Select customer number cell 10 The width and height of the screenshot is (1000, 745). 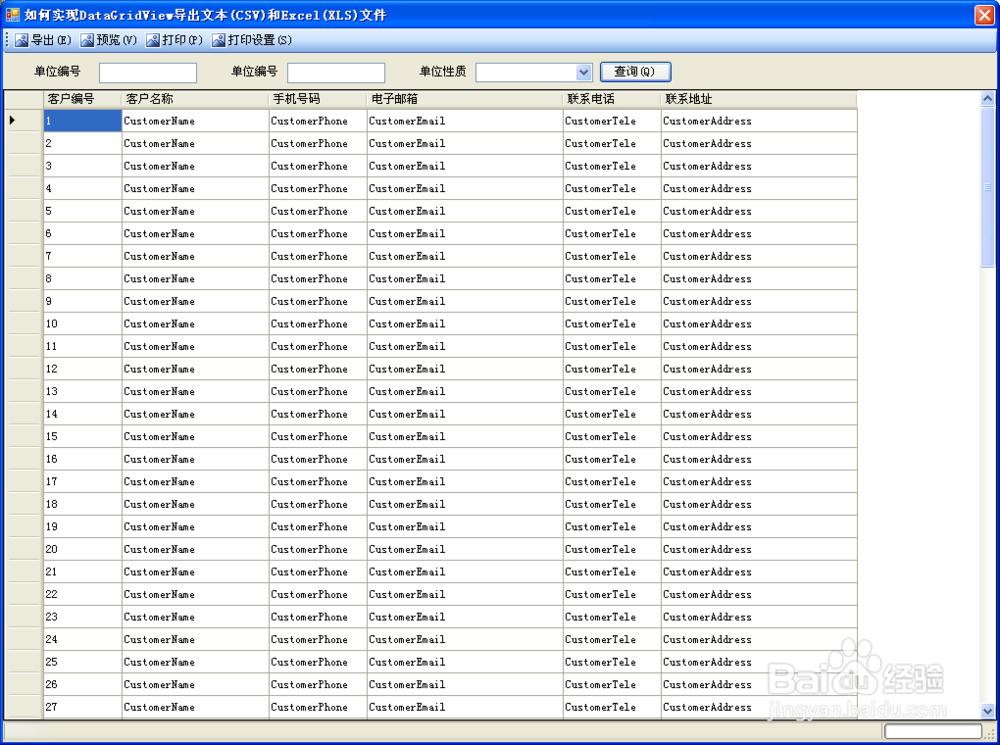coord(82,324)
